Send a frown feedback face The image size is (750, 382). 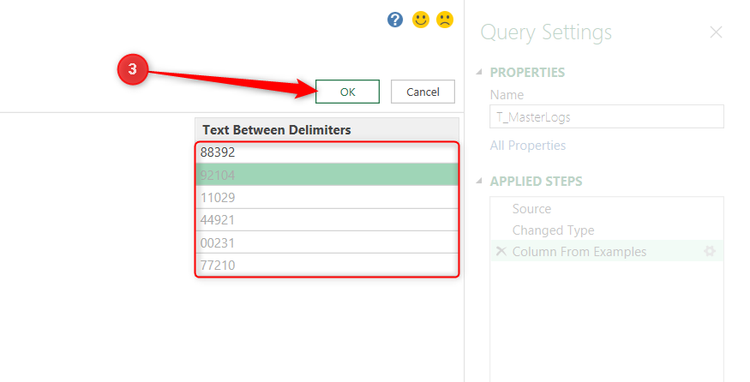[445, 20]
